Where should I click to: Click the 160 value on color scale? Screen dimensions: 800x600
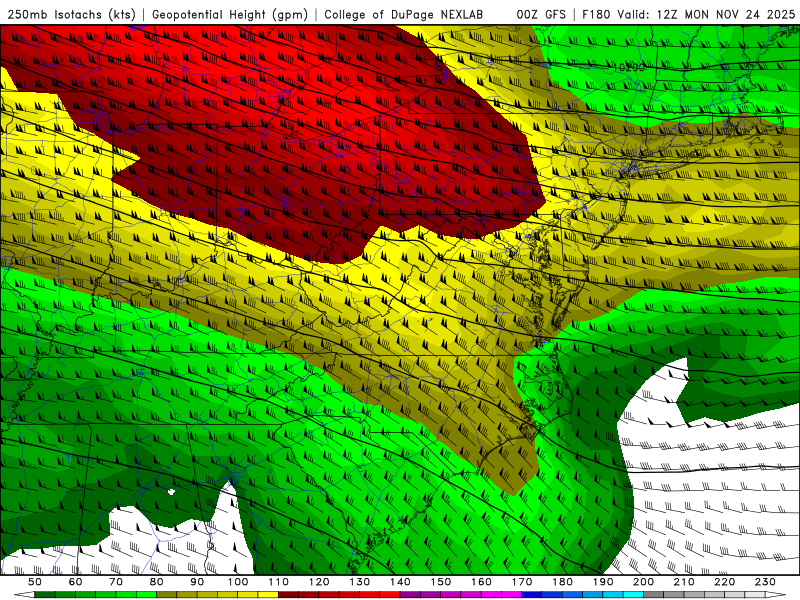[481, 582]
